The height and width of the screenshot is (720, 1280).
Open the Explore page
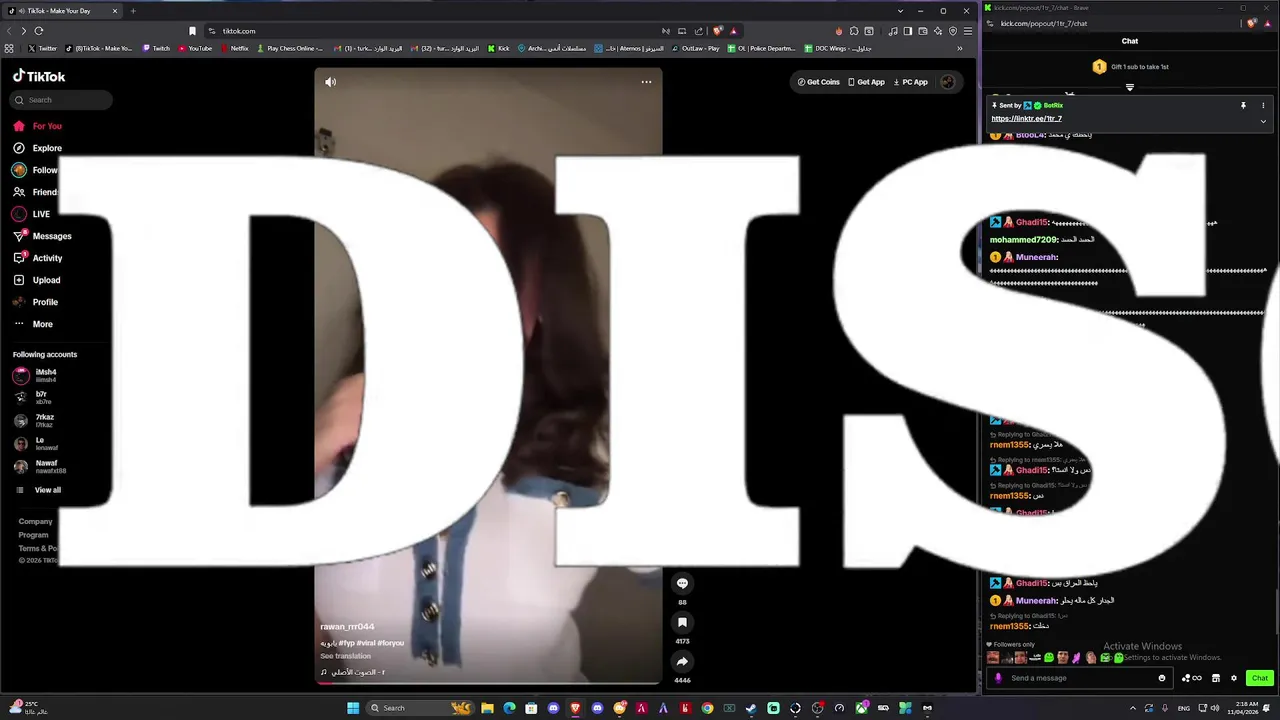[38, 148]
